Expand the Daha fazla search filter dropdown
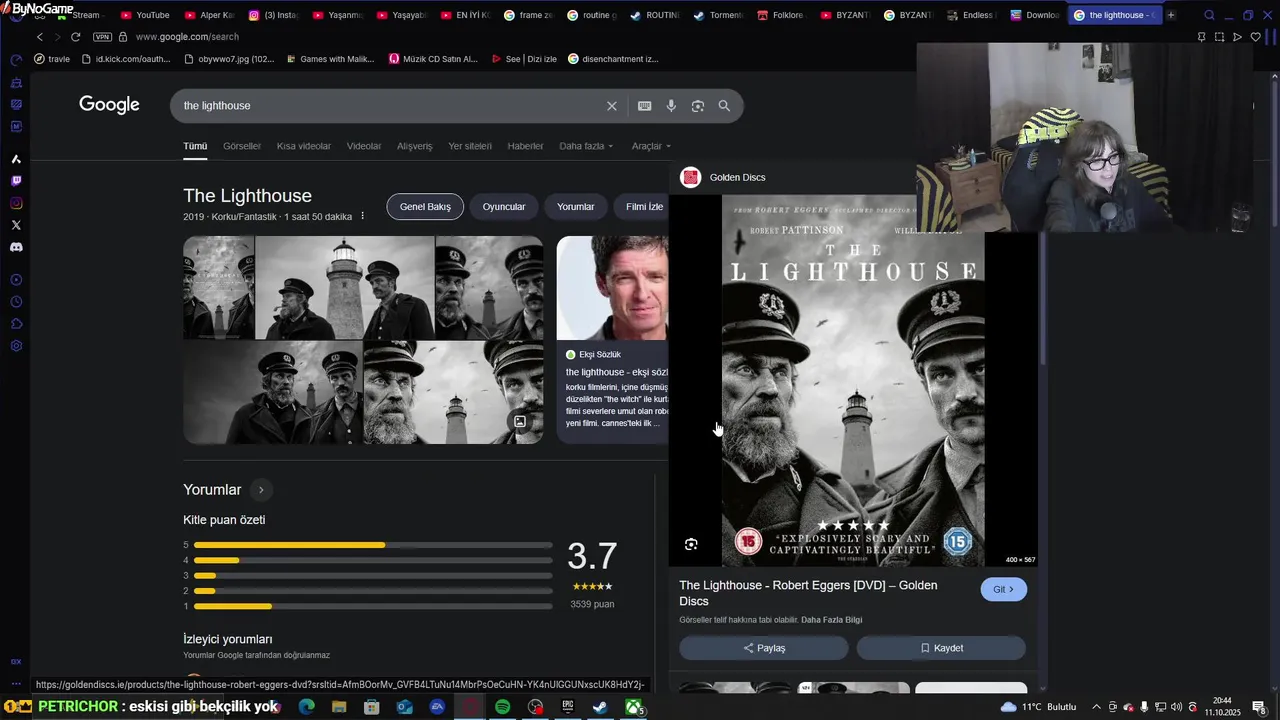Screen dimensions: 1280x720 pos(586,146)
